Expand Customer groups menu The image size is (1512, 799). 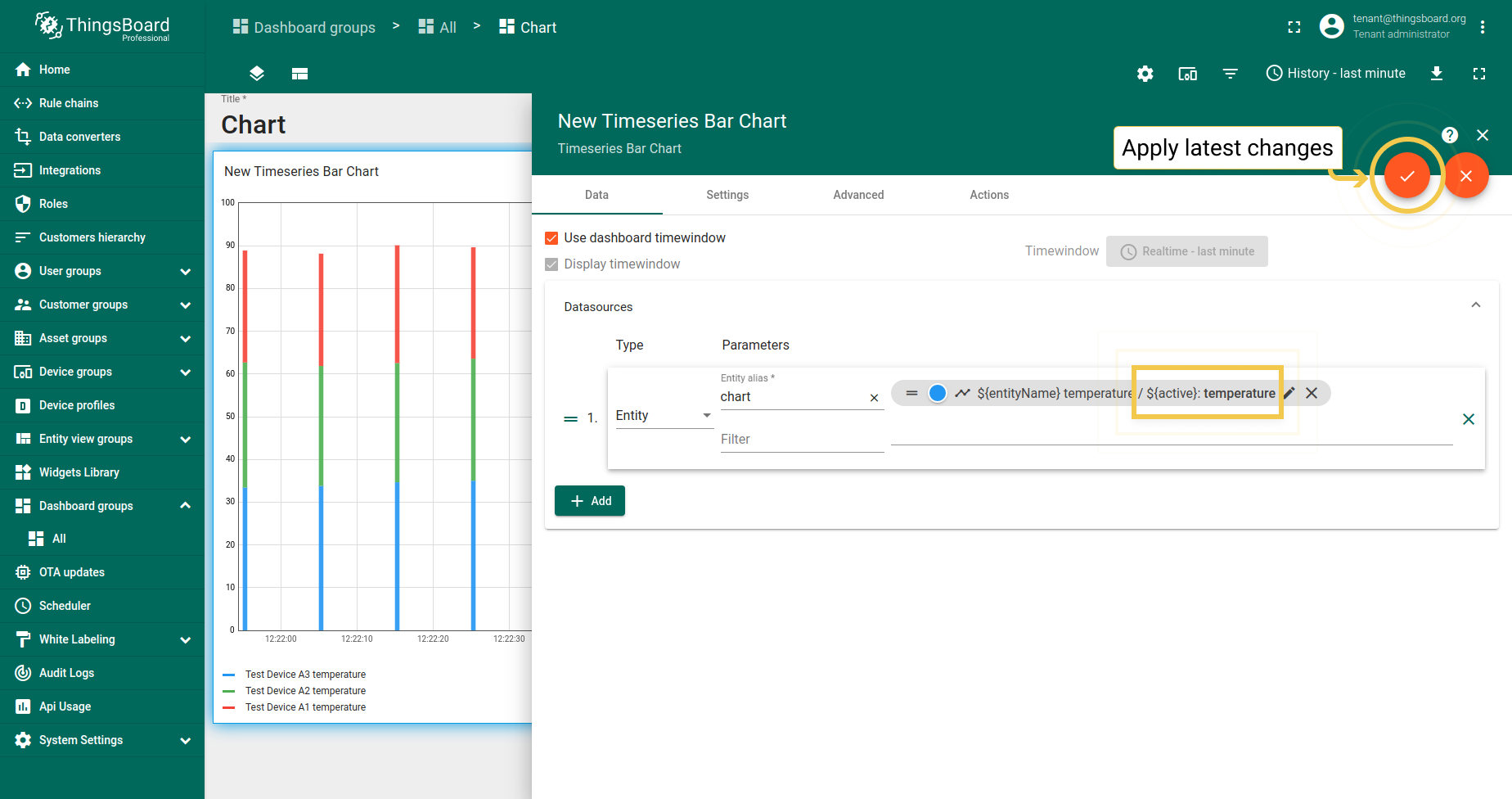pyautogui.click(x=101, y=305)
